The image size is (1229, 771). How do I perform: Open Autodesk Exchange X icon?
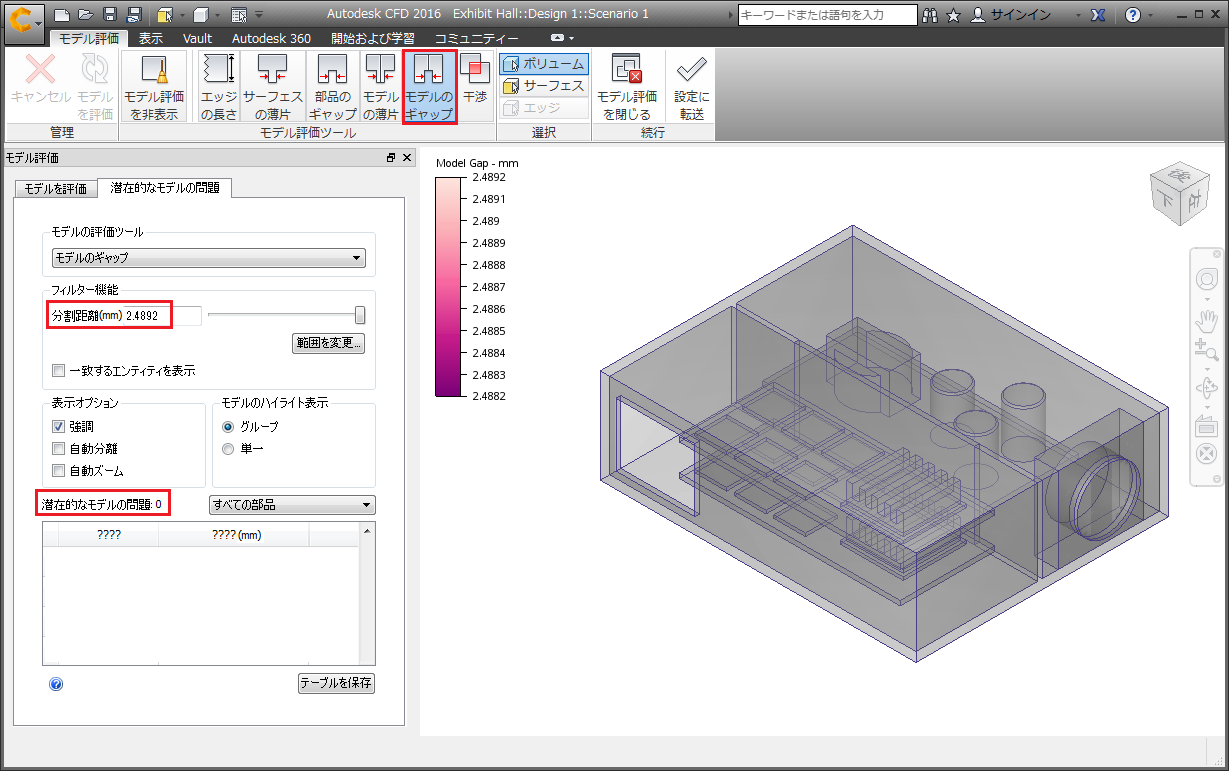coord(1099,15)
